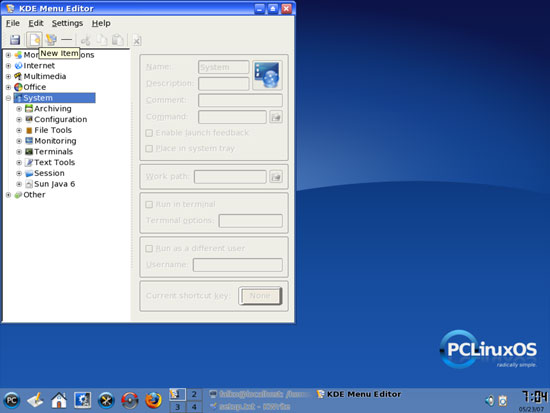Expand the Archiving submenu node
This screenshot has height=413, width=550.
[x=19, y=109]
